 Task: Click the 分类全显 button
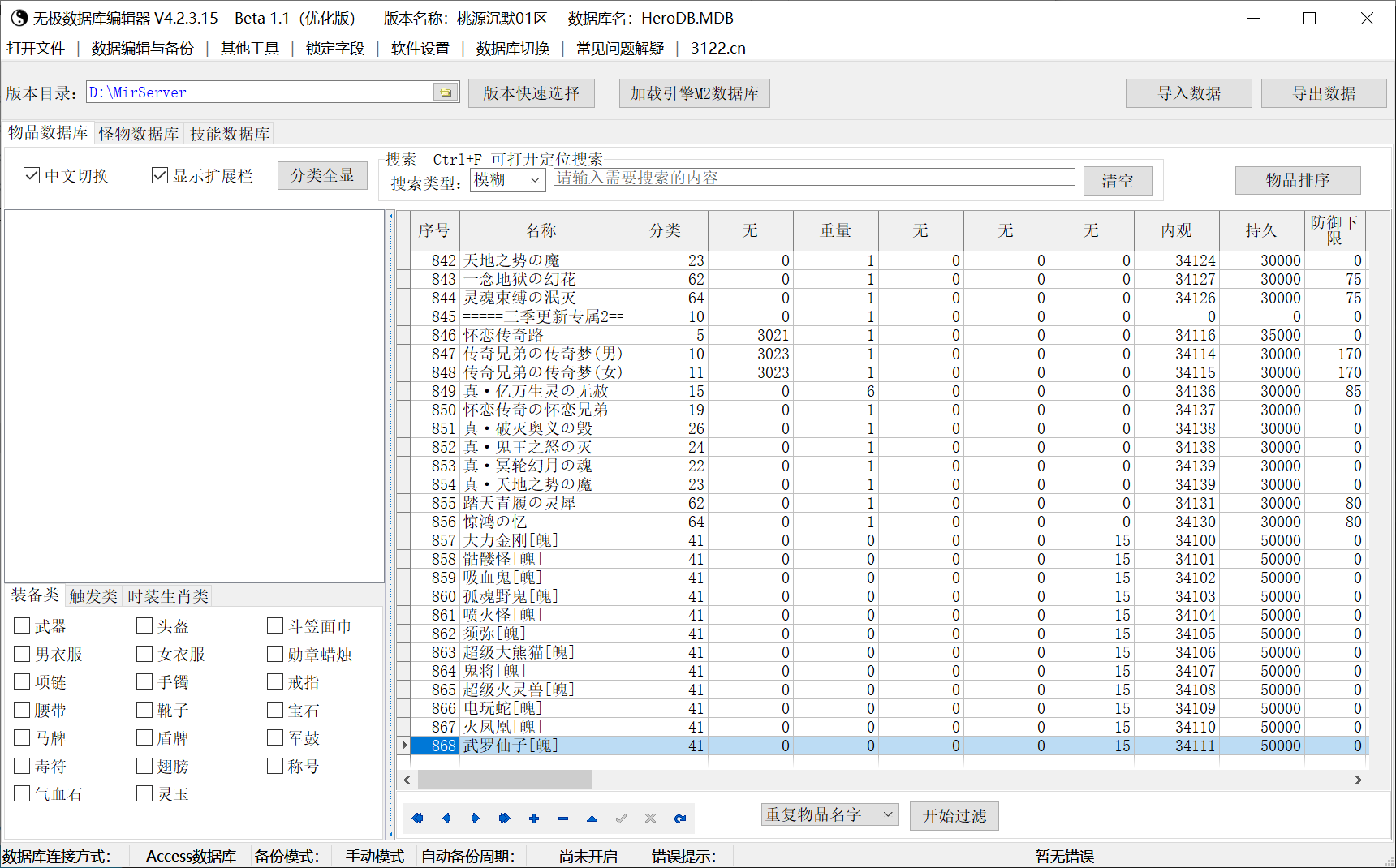click(322, 175)
